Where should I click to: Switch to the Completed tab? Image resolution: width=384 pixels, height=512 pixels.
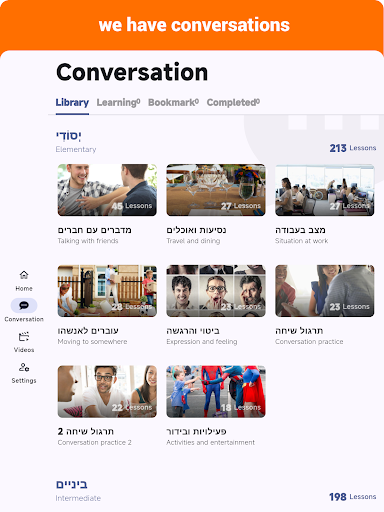[233, 102]
